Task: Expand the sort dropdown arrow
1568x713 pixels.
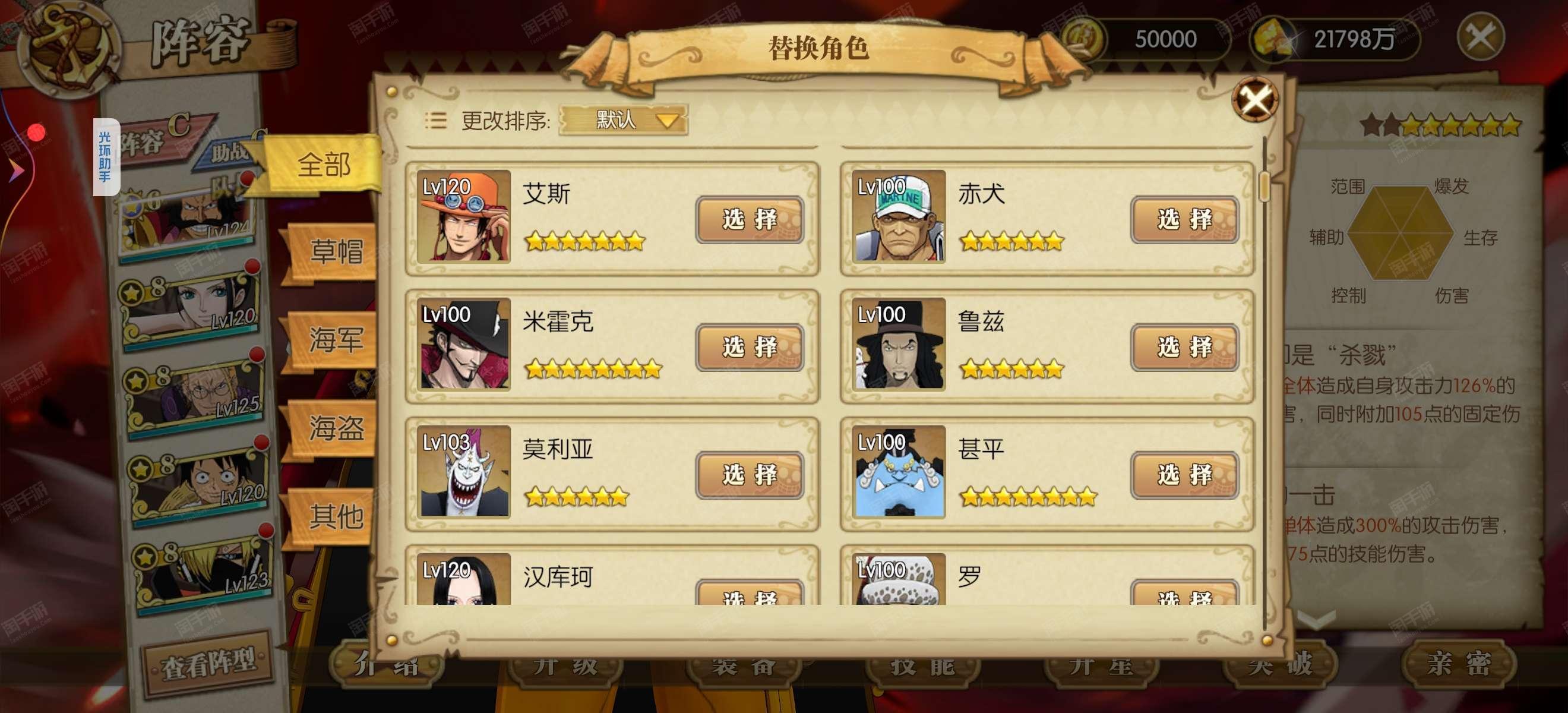Action: coord(667,121)
